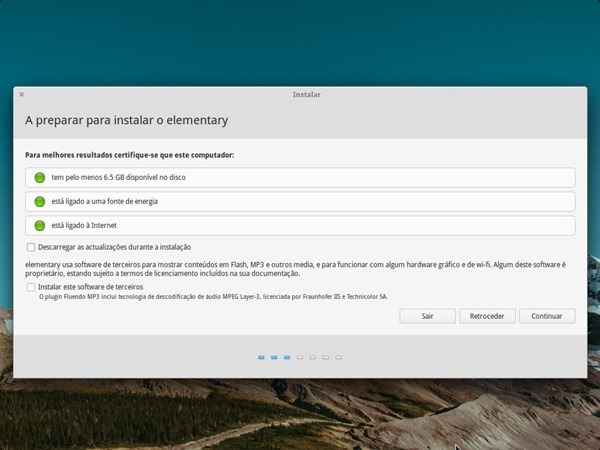Screen dimensions: 600x450
Task: Click 'Para melhores resultados certifique-se' label
Action: pyautogui.click(x=129, y=155)
